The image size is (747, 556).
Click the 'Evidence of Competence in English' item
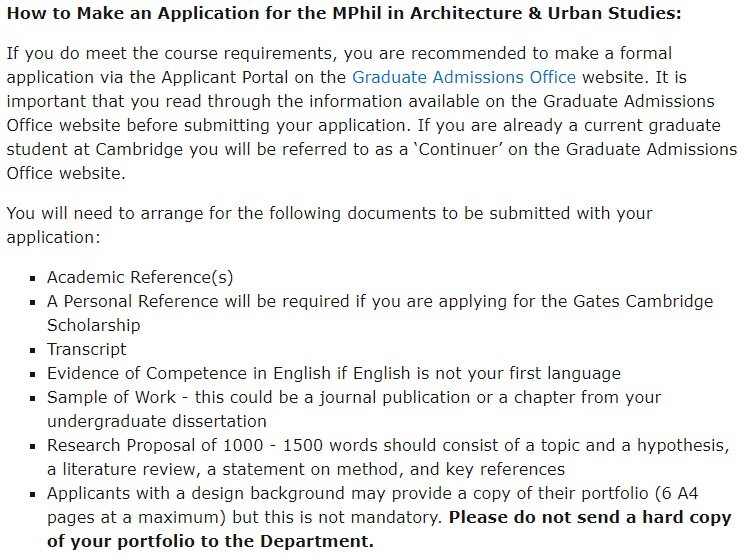coord(333,373)
